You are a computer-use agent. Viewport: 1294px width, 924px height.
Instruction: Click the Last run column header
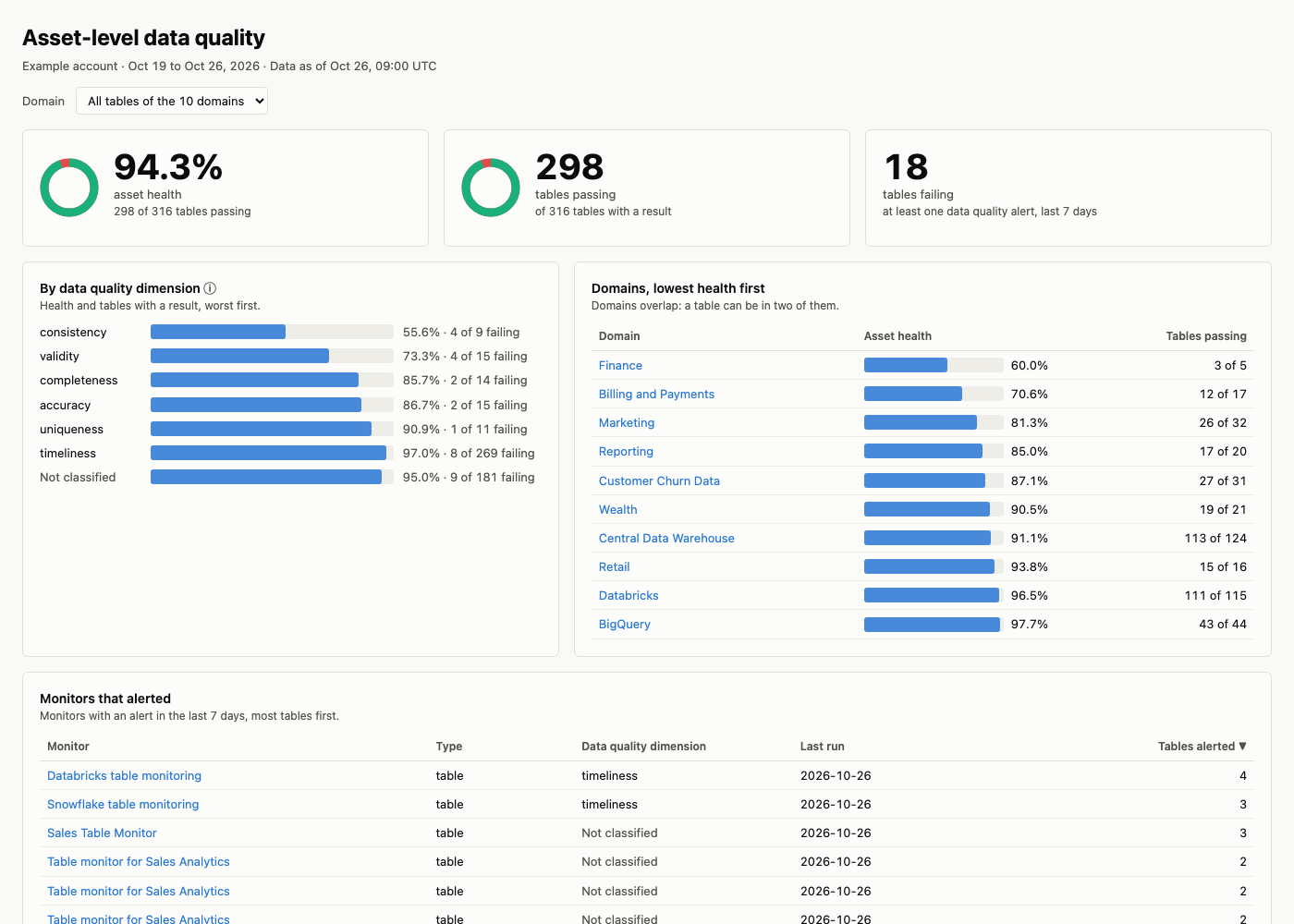tap(823, 747)
